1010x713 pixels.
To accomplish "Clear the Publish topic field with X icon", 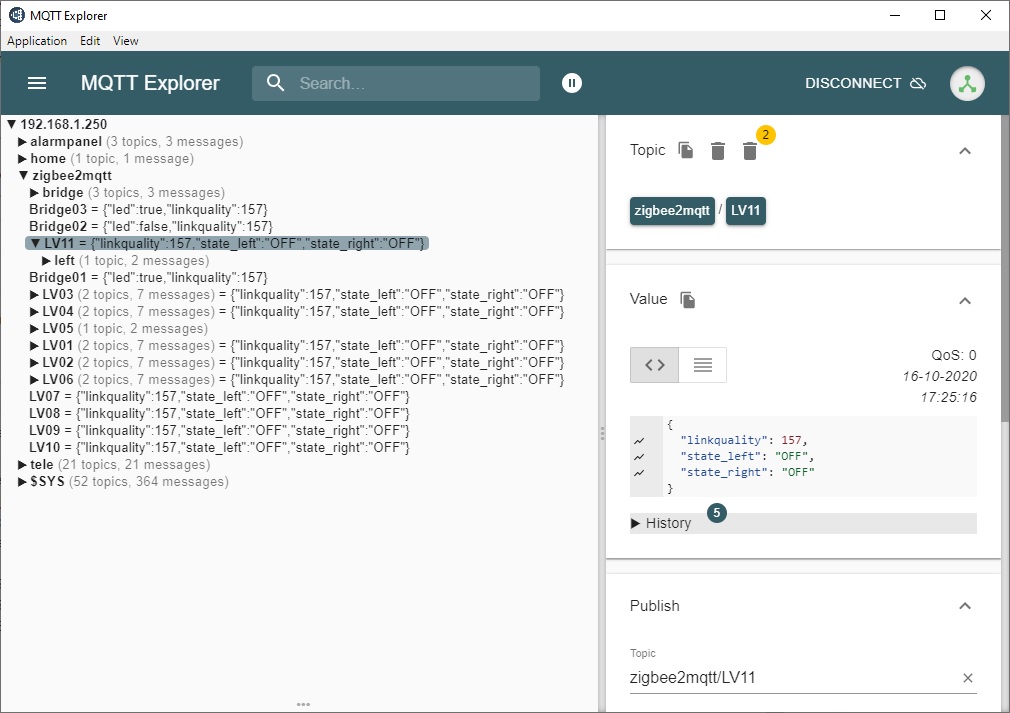I will (968, 677).
